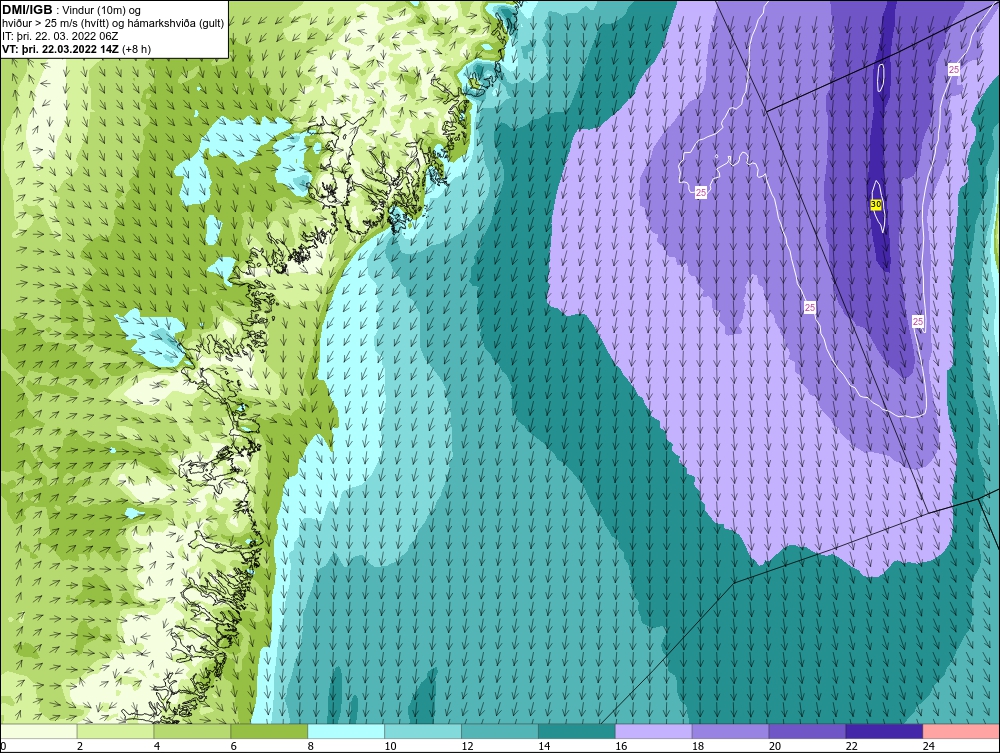Click the legend scale number 12
This screenshot has height=753, width=1000.
pos(467,746)
